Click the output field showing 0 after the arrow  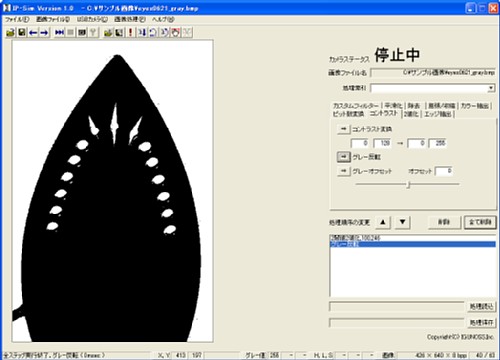(416, 143)
